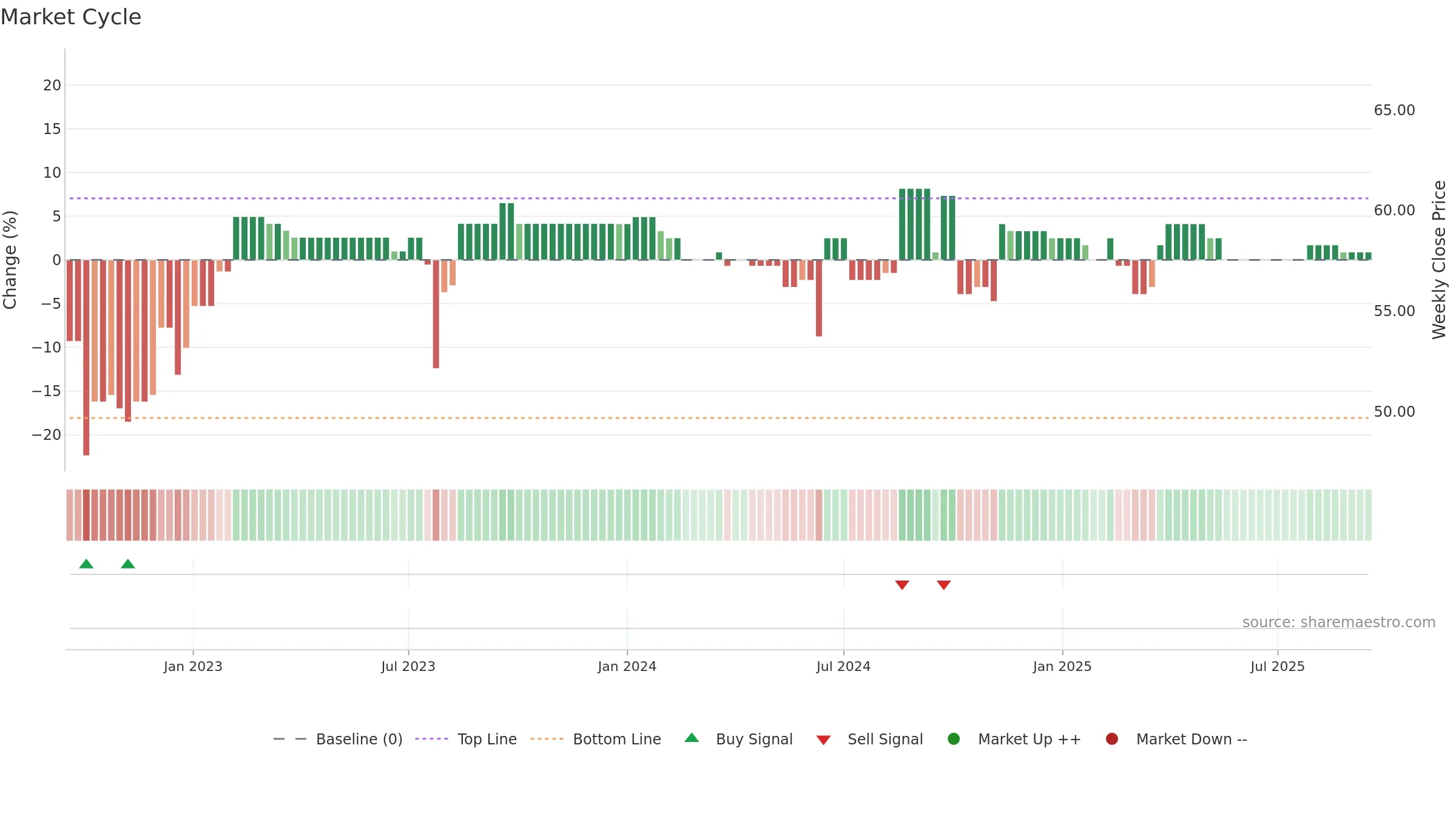Screen dimensions: 1456x819
Task: Click the first green buy signal triangle
Action: point(86,564)
